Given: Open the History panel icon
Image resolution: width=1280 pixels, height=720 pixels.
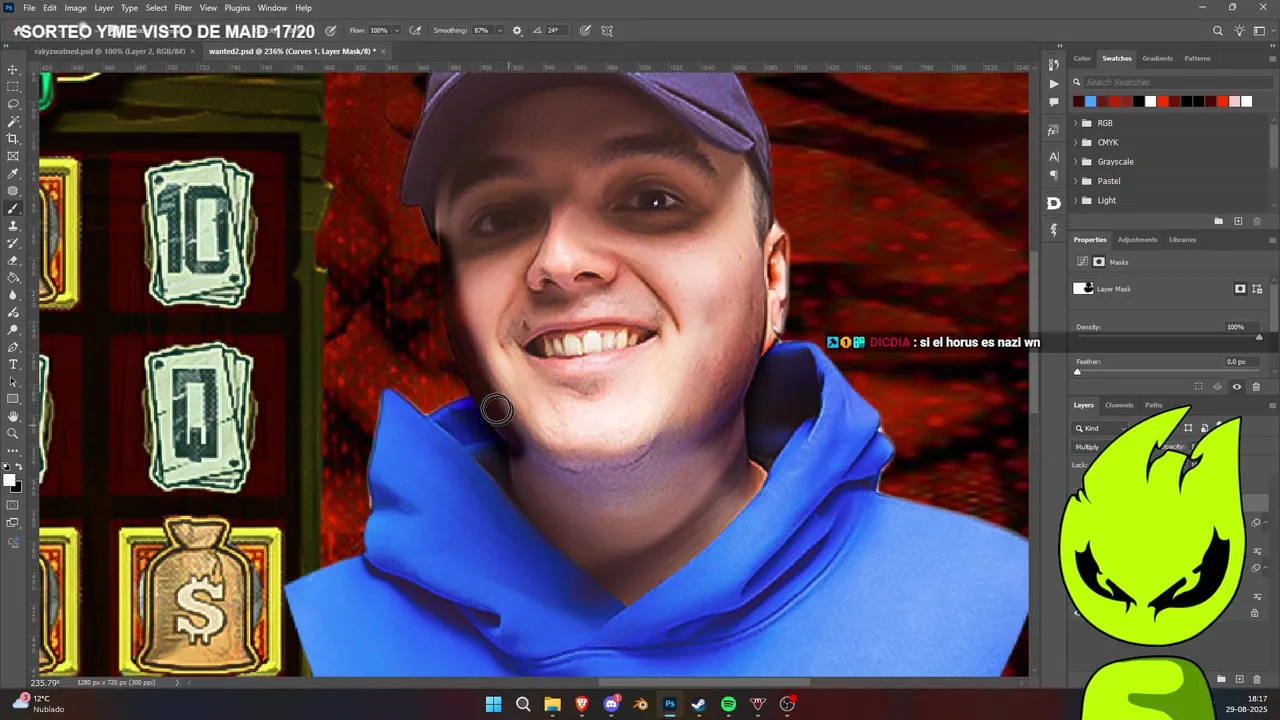Looking at the screenshot, I should [x=1053, y=65].
